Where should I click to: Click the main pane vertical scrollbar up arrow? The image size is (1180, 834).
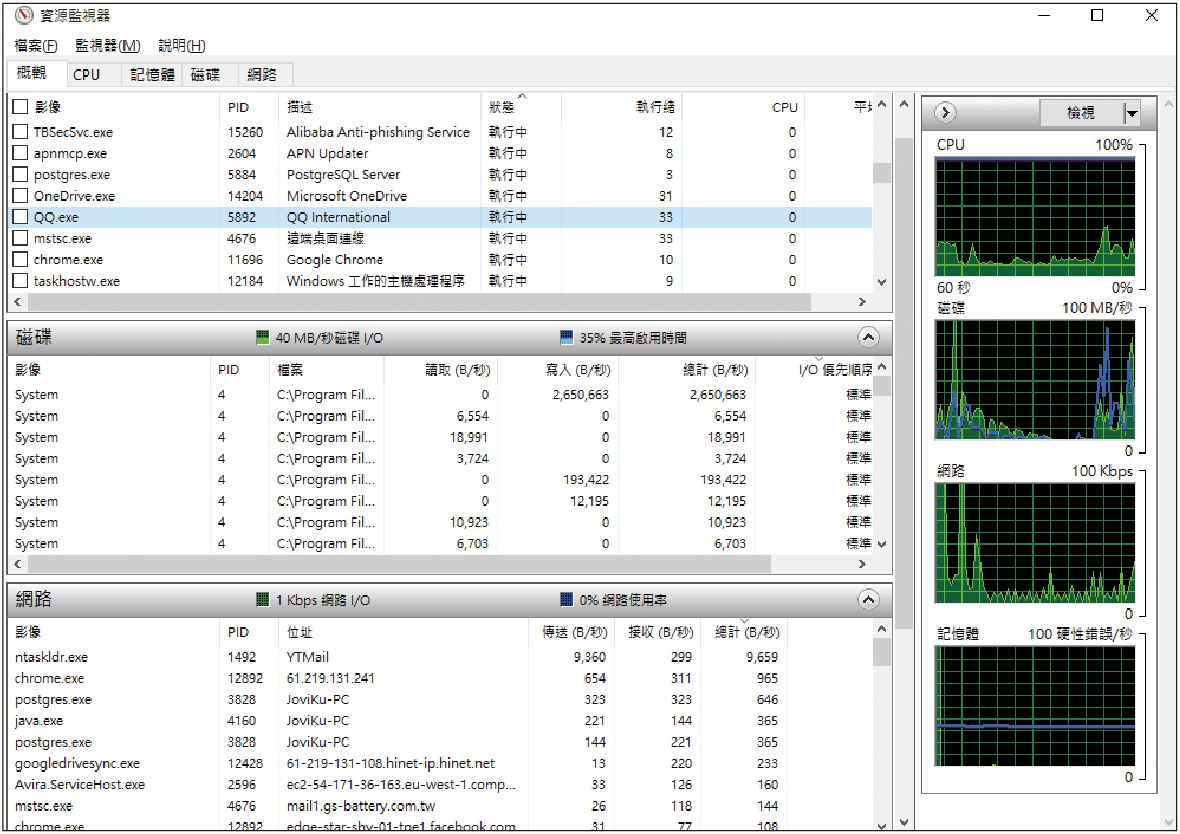point(904,105)
